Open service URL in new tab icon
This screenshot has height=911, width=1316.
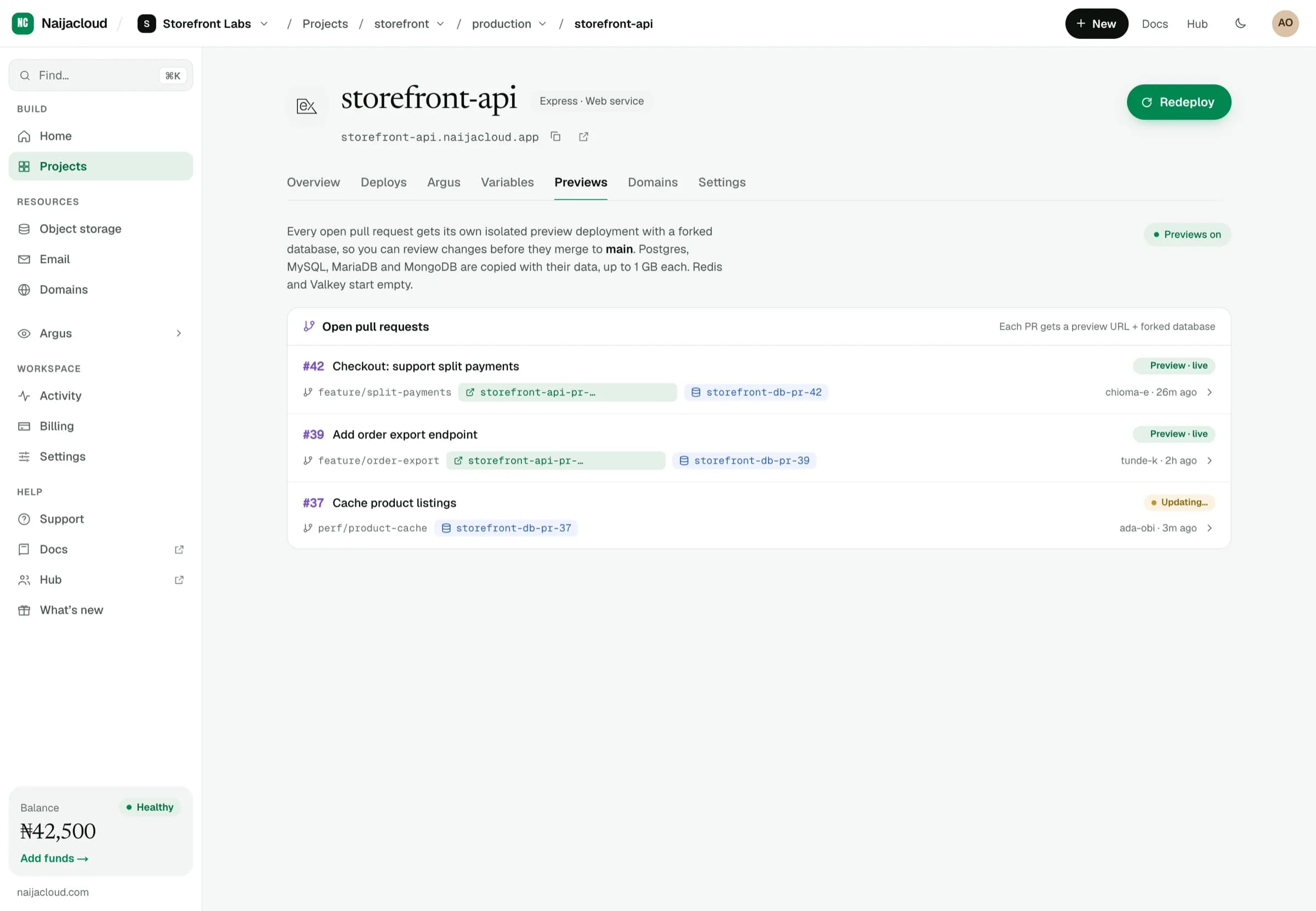coord(583,137)
